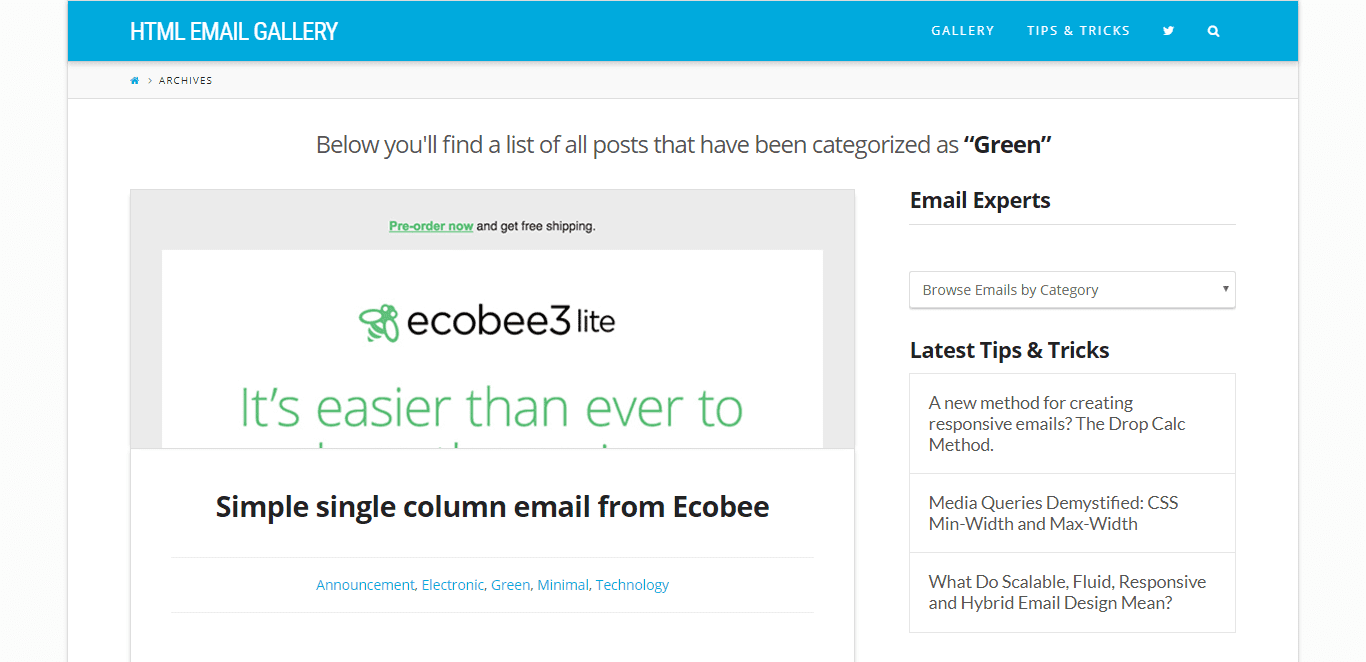Click the Minimal category tag
1366x662 pixels.
coord(563,585)
